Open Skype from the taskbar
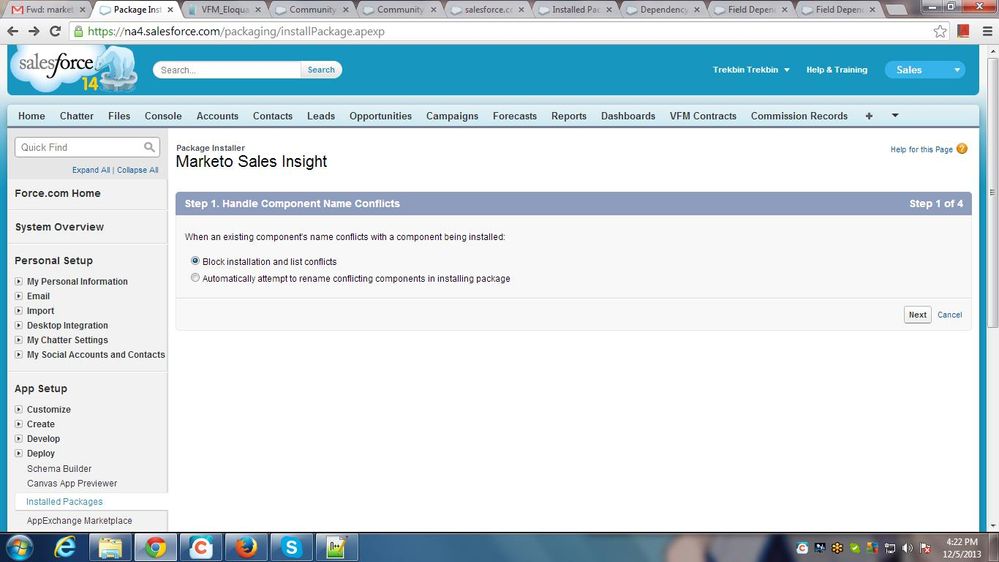 point(291,547)
